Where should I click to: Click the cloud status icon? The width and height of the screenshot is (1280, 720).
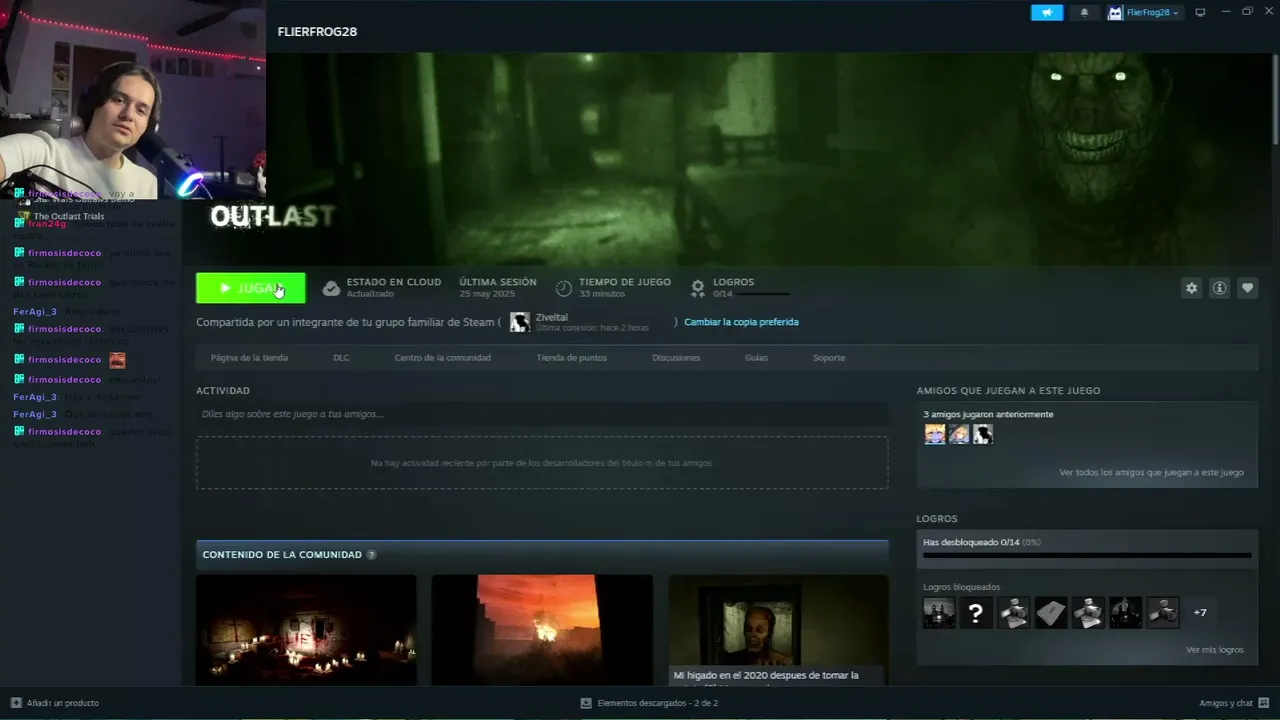(331, 288)
